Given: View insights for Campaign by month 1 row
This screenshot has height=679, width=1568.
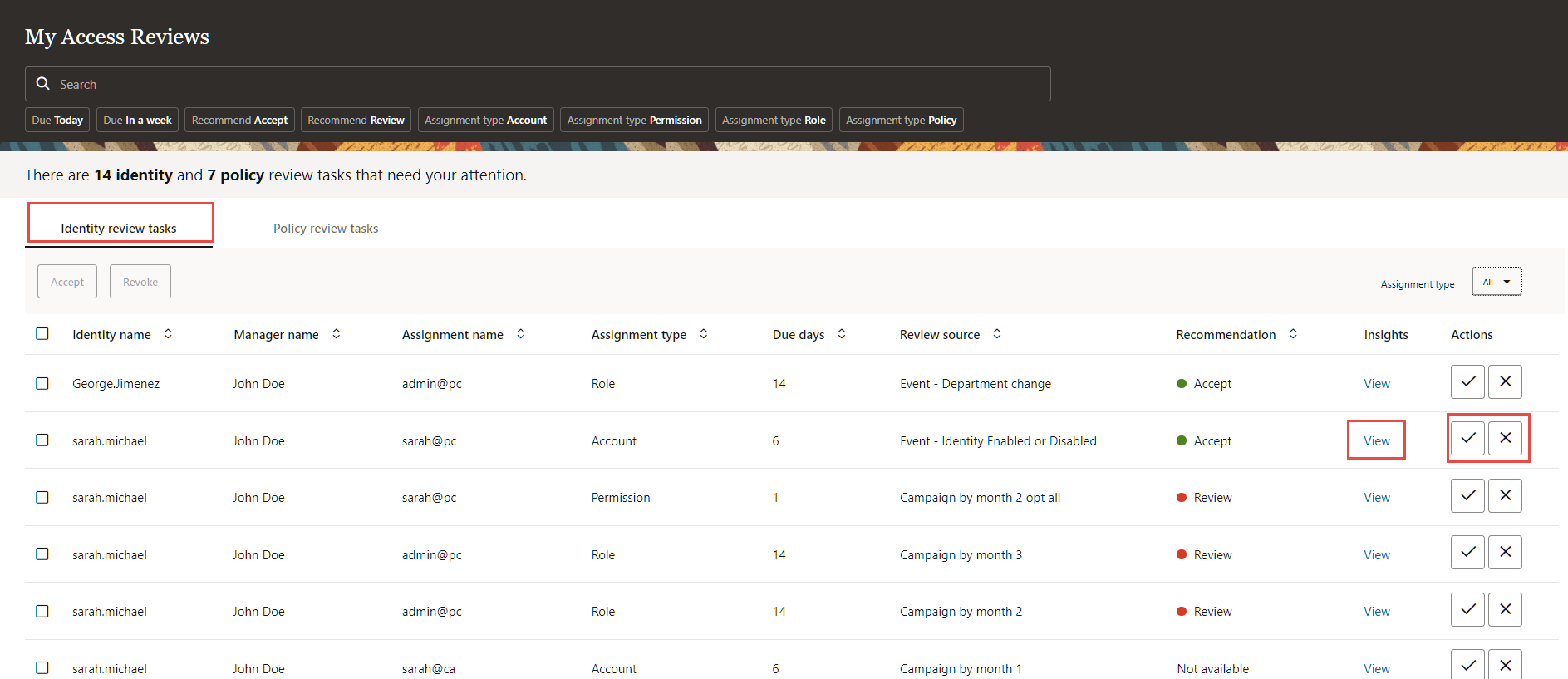Looking at the screenshot, I should click(1377, 668).
